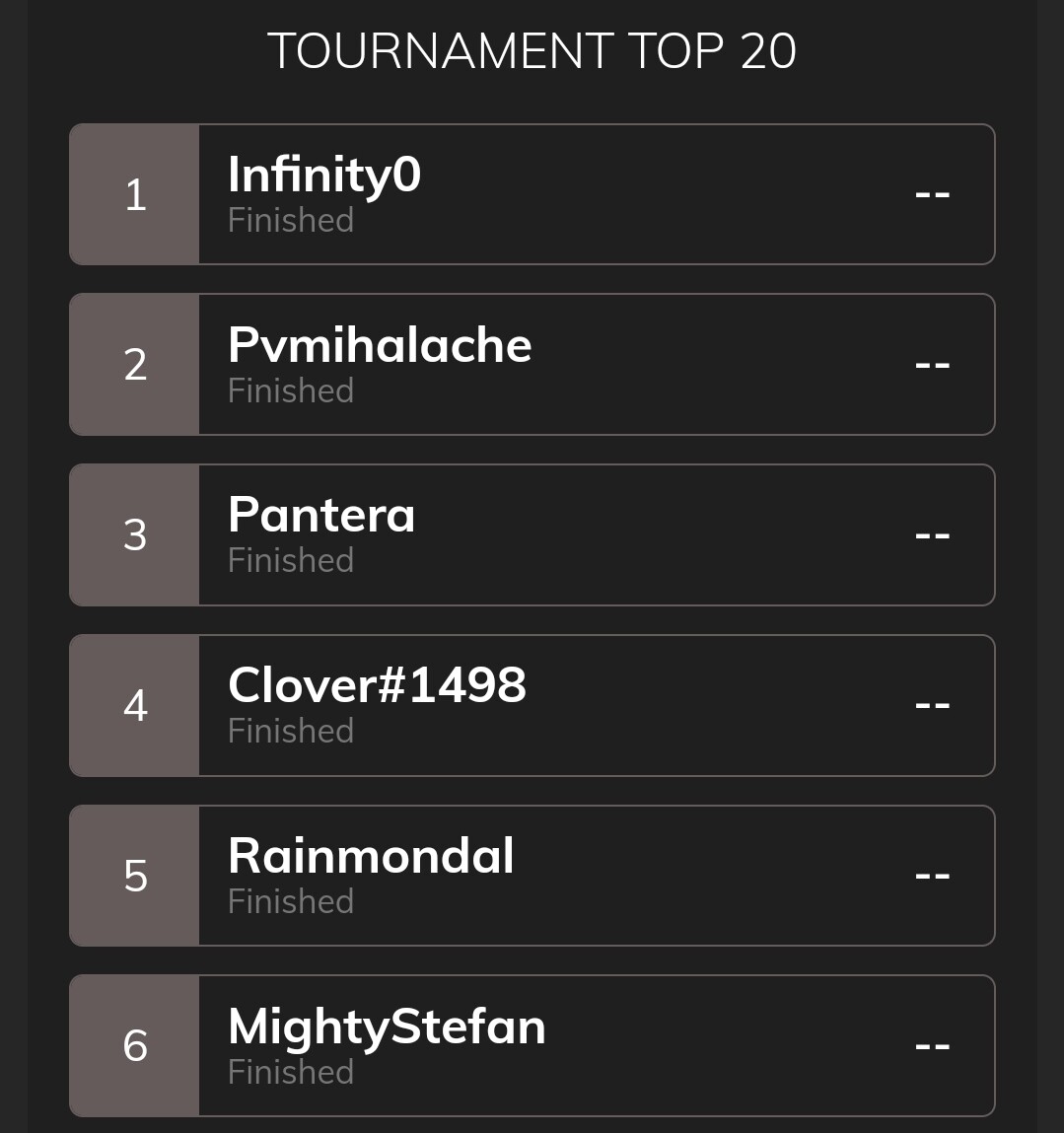Click Pantera's score placeholder
This screenshot has width=1064, height=1133.
click(933, 535)
